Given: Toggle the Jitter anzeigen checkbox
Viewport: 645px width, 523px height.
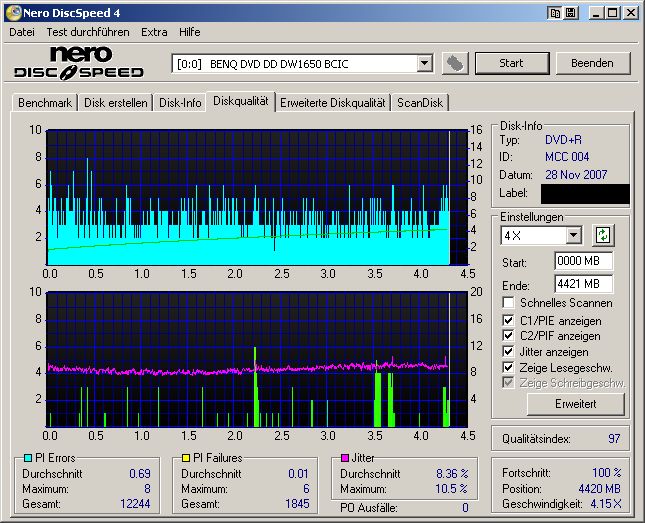Looking at the screenshot, I should click(509, 352).
